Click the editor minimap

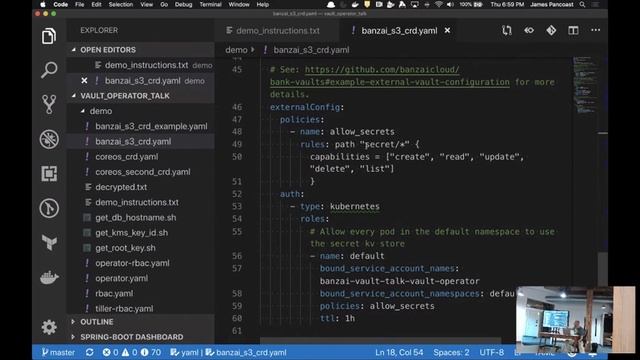click(585, 85)
